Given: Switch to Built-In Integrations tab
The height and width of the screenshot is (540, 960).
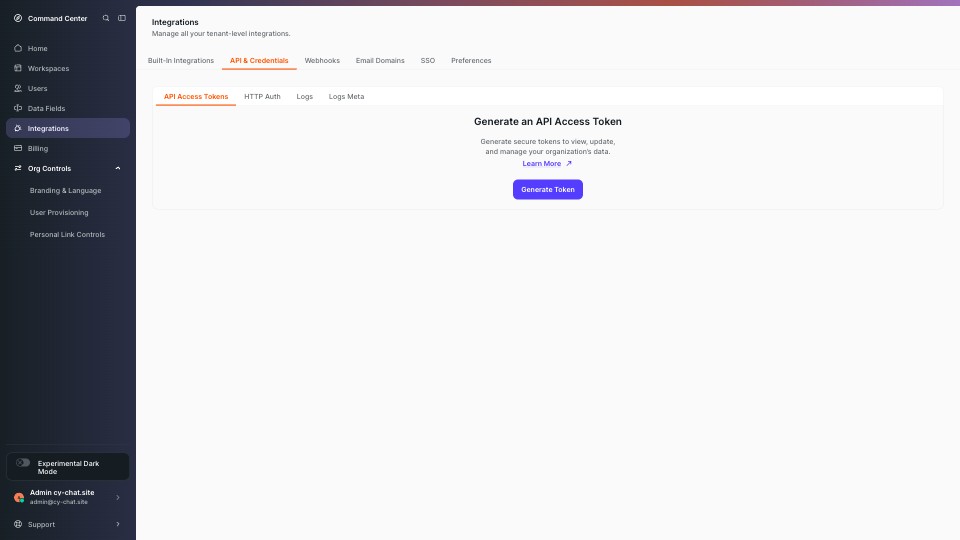Looking at the screenshot, I should coord(181,61).
